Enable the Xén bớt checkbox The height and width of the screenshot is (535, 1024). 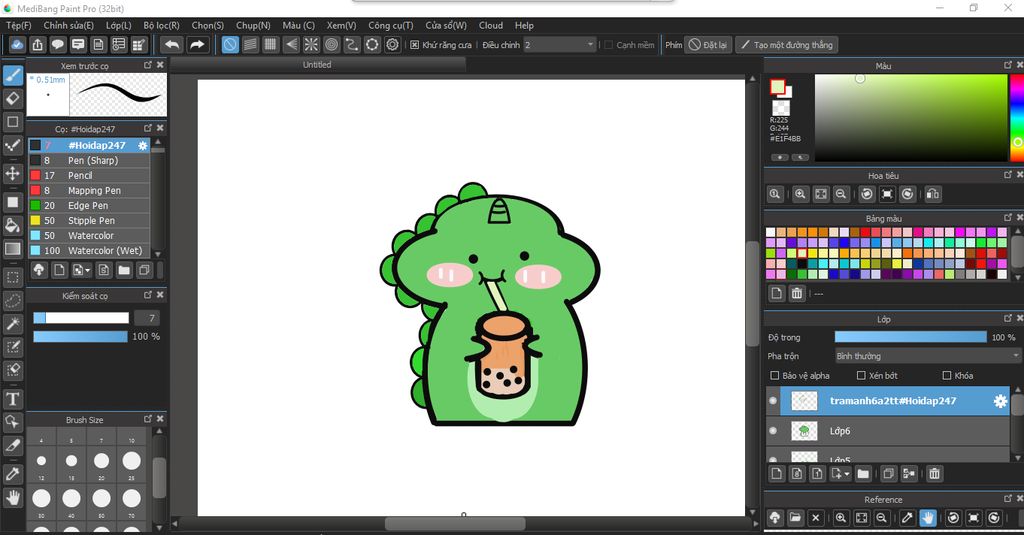point(861,376)
